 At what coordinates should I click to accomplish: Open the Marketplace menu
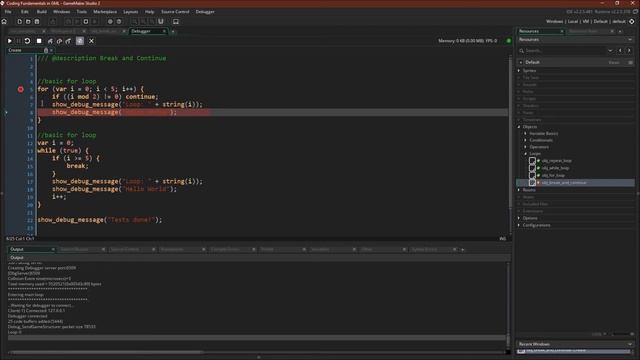(x=105, y=12)
